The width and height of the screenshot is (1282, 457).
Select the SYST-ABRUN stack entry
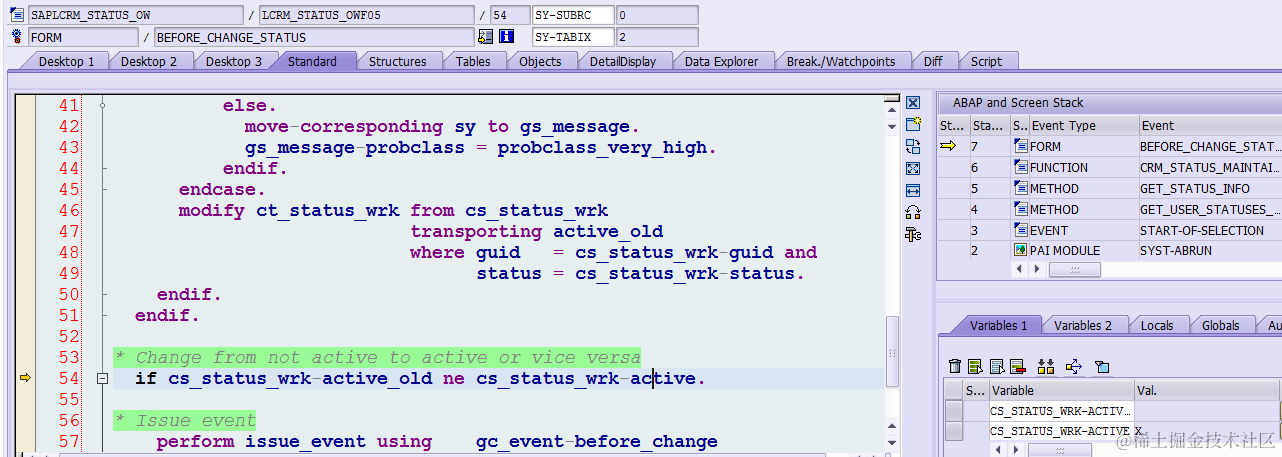(x=1210, y=252)
